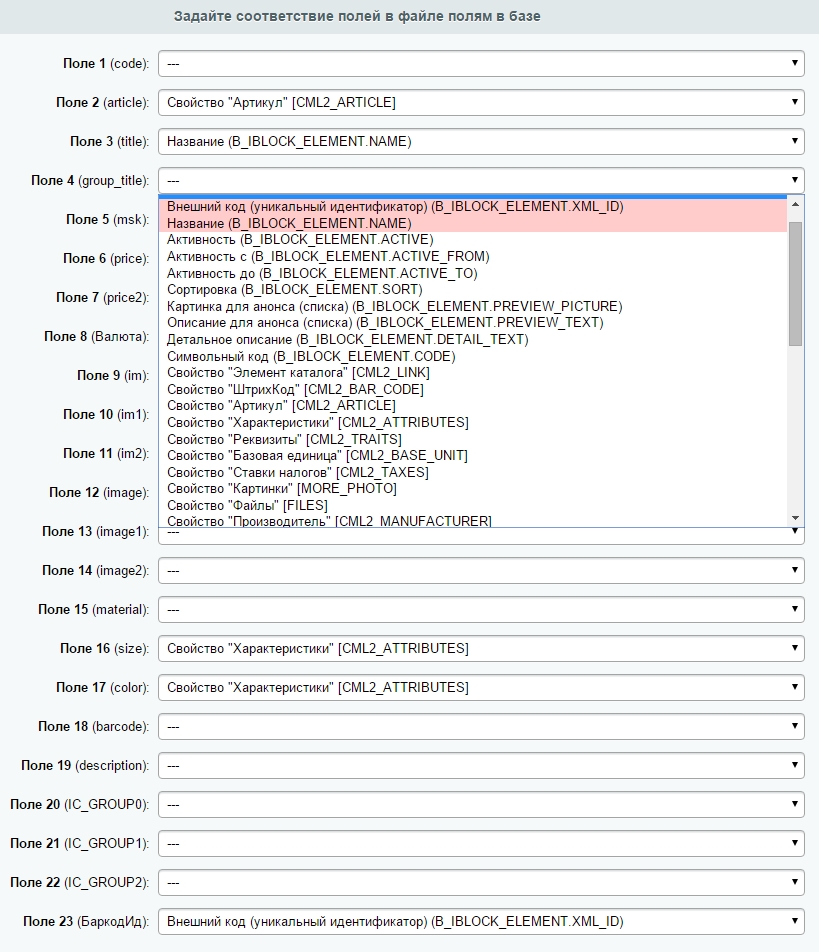
Task: Select 'Активность (B_IBLOCK_ELEMENT.ACTIVE)' option
Action: click(x=300, y=240)
